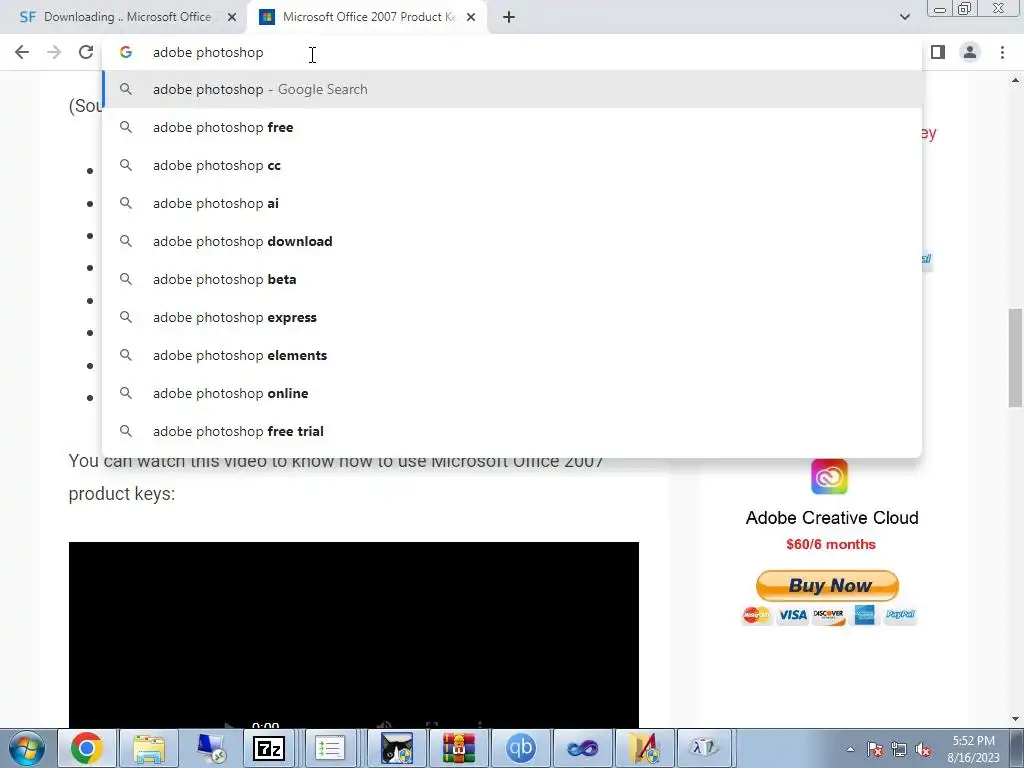1024x768 pixels.
Task: Select the adobe photoshop cc suggestion
Action: click(x=512, y=165)
